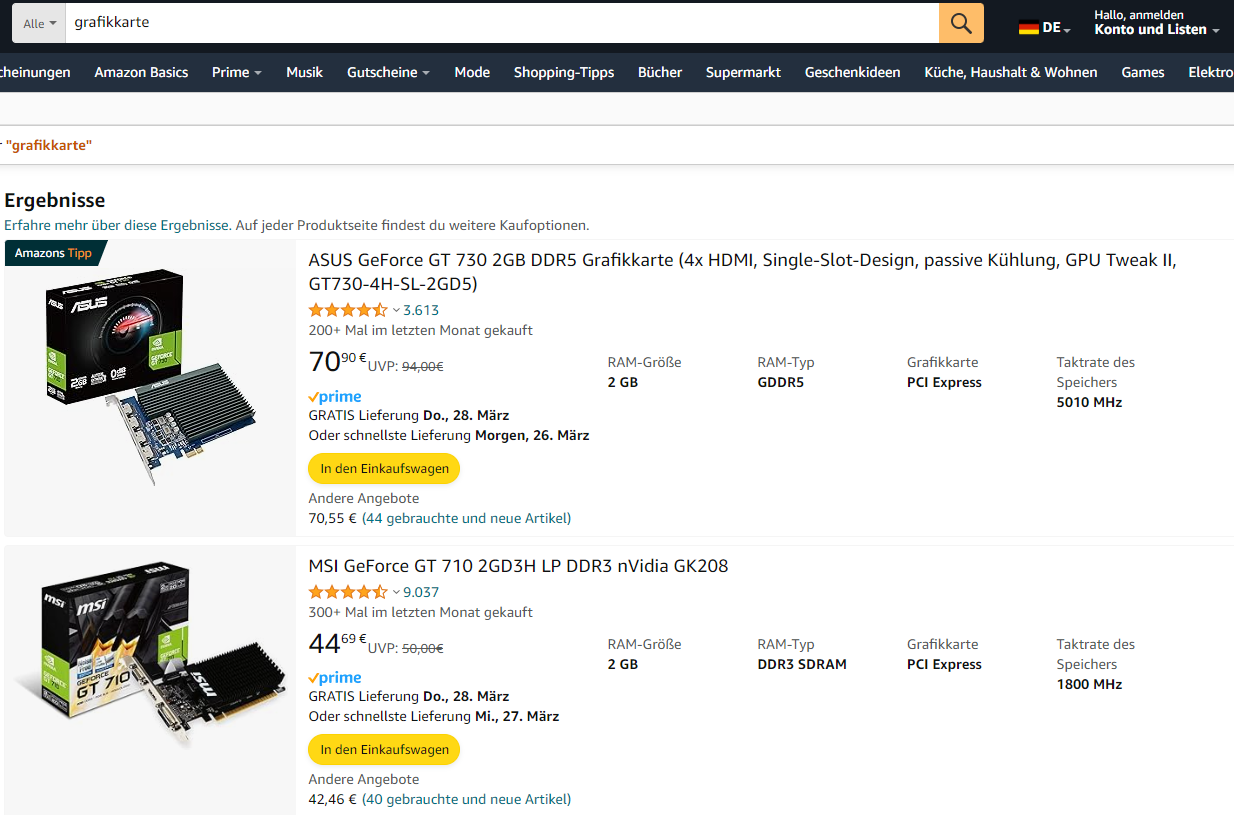Viewport: 1234px width, 815px height.
Task: Add ASUS GT 730 to Einkaufswagen
Action: [x=384, y=468]
